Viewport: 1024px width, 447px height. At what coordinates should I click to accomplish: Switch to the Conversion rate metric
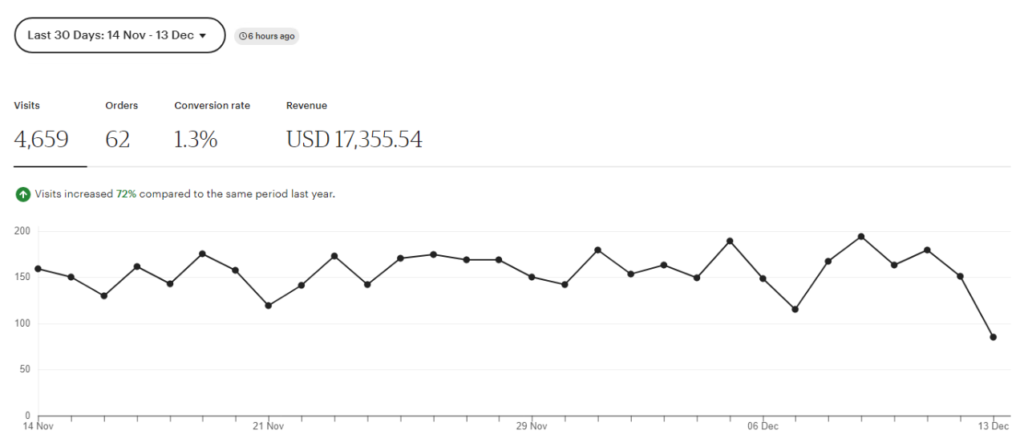click(x=212, y=127)
